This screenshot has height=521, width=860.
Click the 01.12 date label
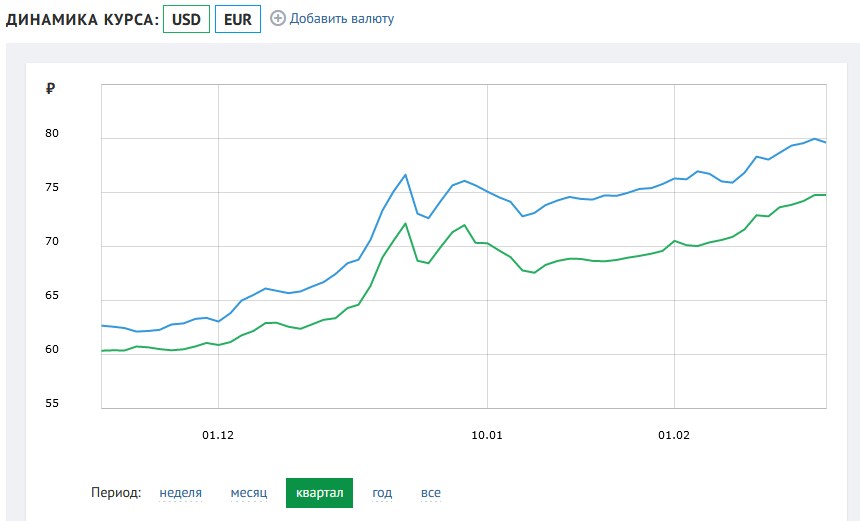click(x=218, y=435)
